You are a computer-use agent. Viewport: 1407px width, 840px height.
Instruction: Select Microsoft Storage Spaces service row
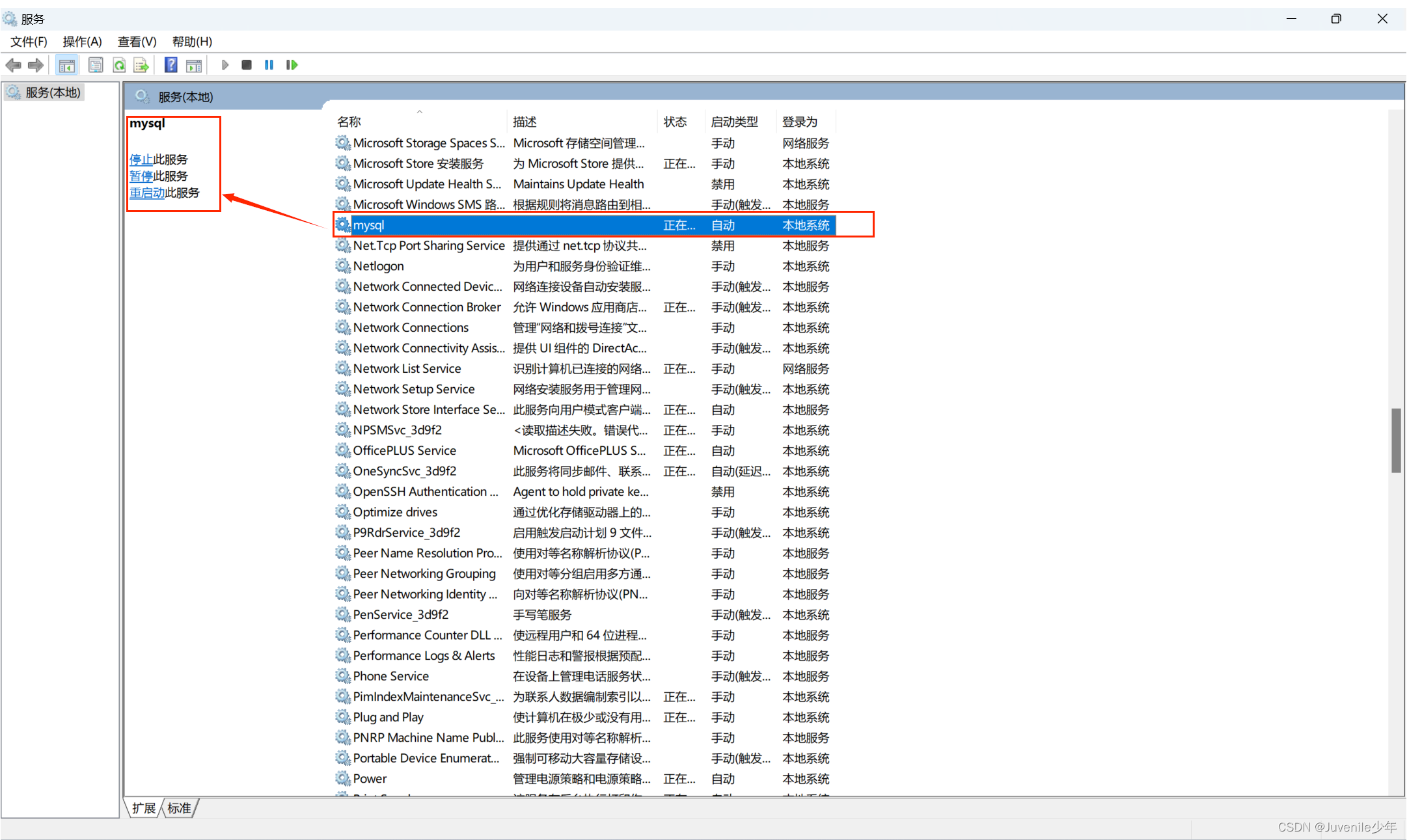pyautogui.click(x=584, y=143)
